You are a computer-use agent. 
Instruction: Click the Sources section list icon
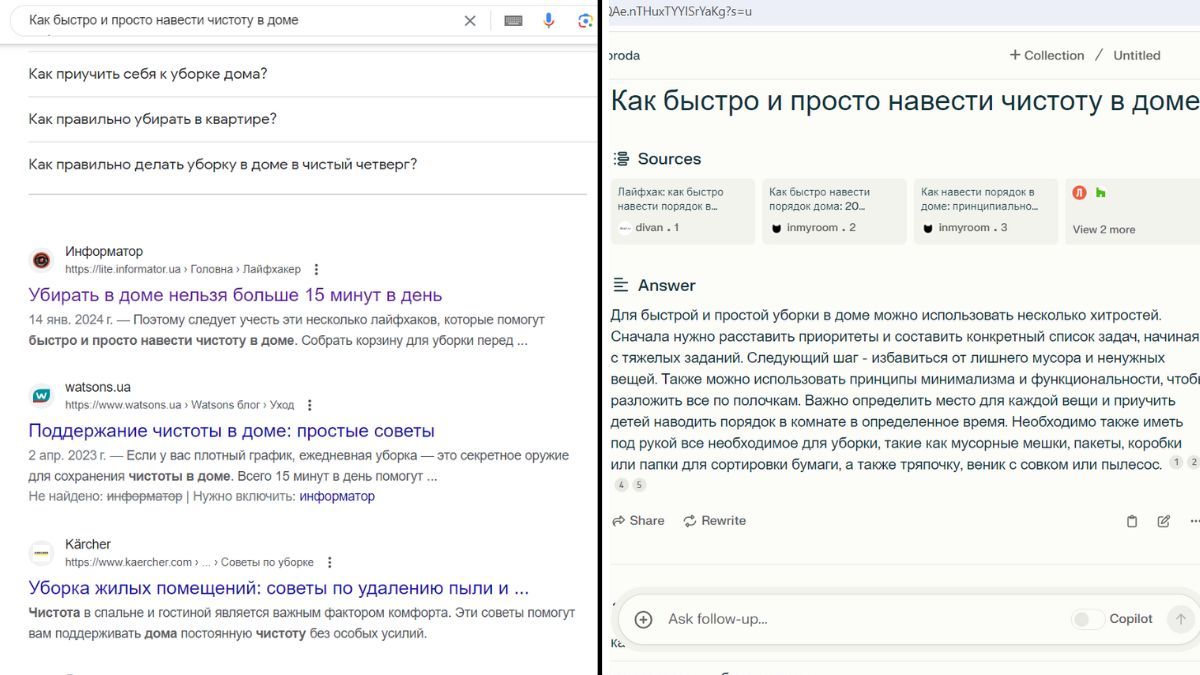click(621, 158)
